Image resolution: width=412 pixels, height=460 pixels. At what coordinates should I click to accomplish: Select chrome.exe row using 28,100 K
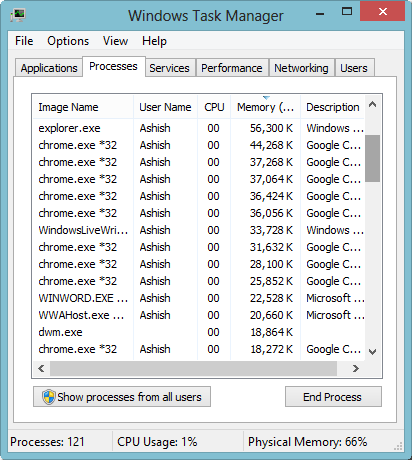click(199, 264)
